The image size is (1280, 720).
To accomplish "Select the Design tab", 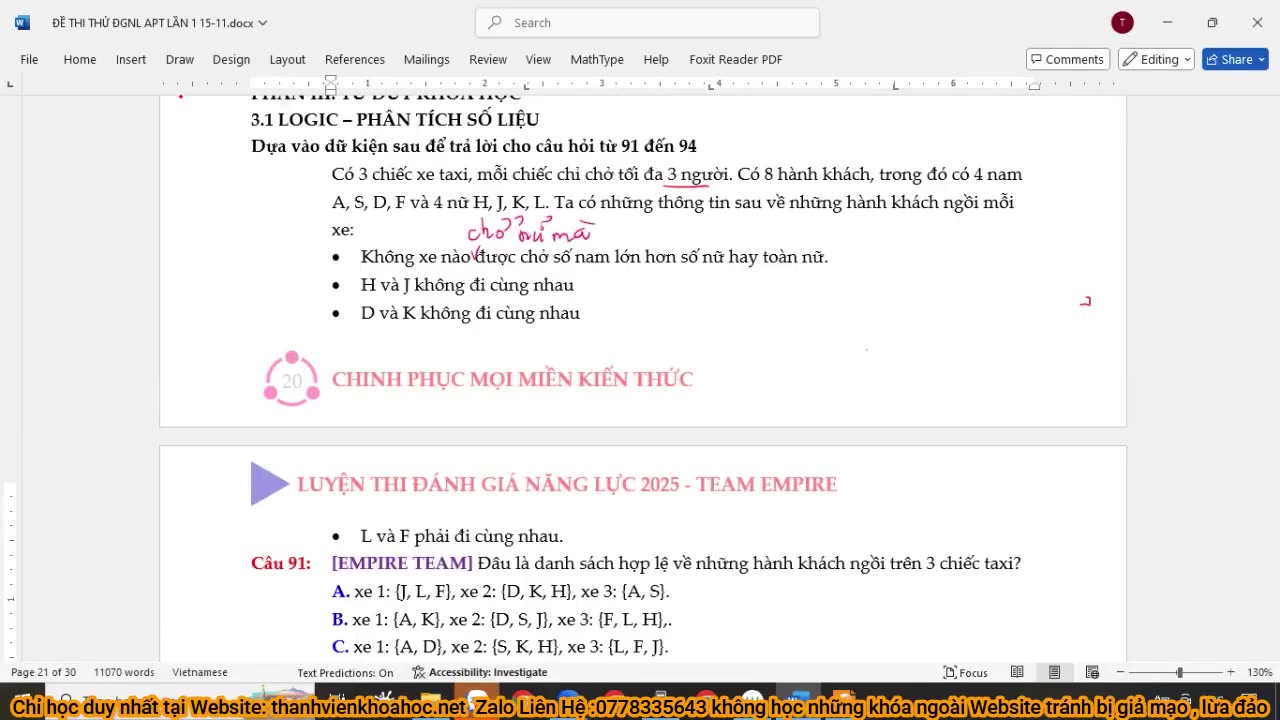I will [x=231, y=59].
